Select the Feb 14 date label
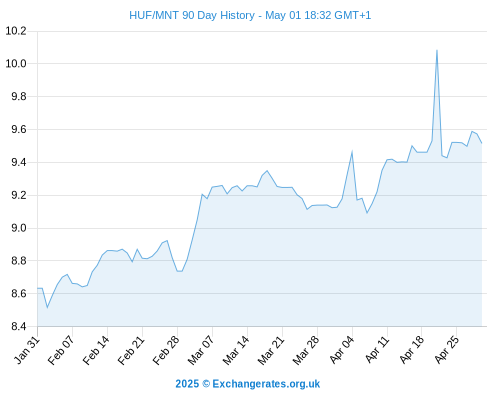This screenshot has height=400, width=495. [x=96, y=350]
